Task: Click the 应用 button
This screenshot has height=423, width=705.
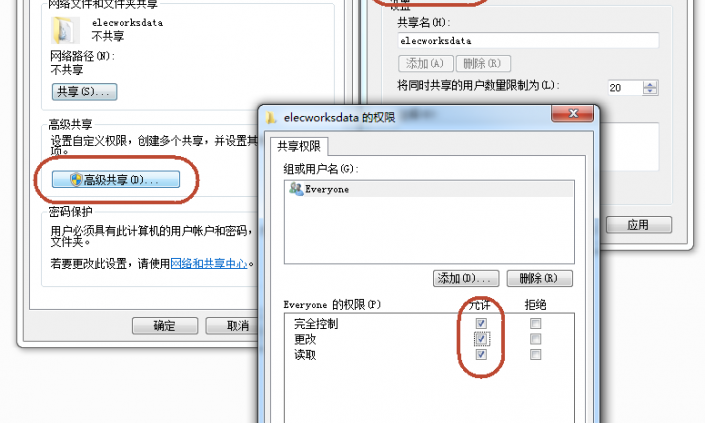Action: [x=638, y=225]
